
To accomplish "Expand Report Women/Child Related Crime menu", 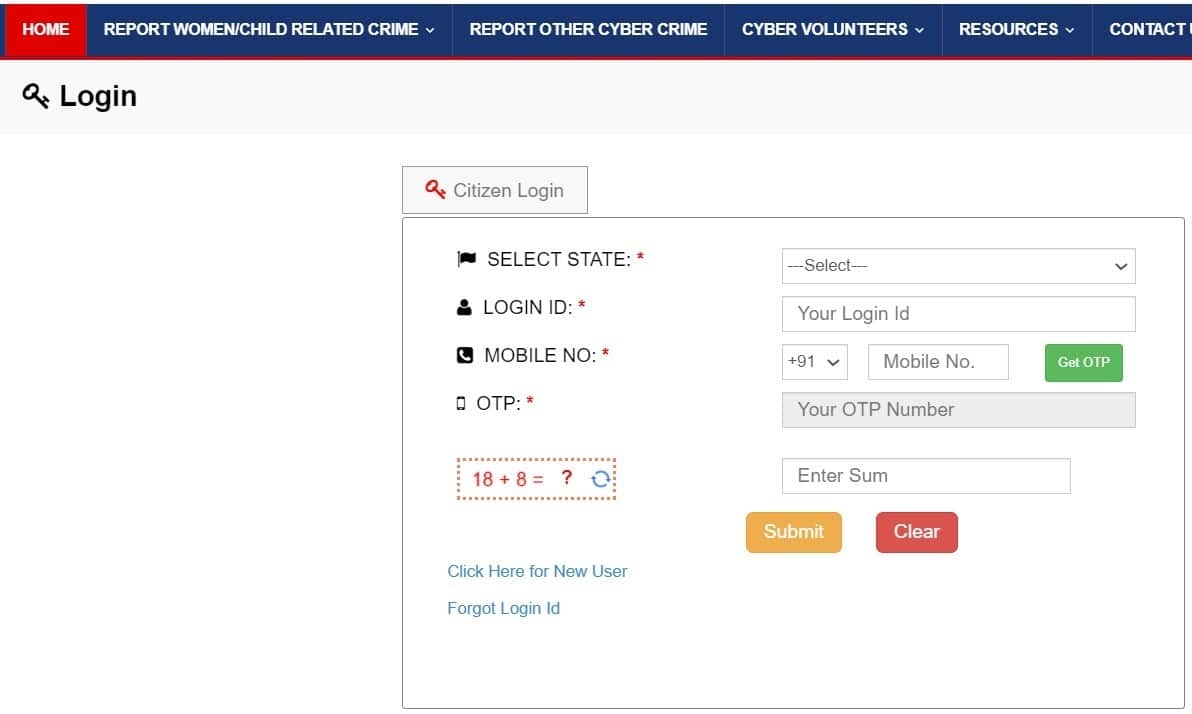I will click(269, 30).
